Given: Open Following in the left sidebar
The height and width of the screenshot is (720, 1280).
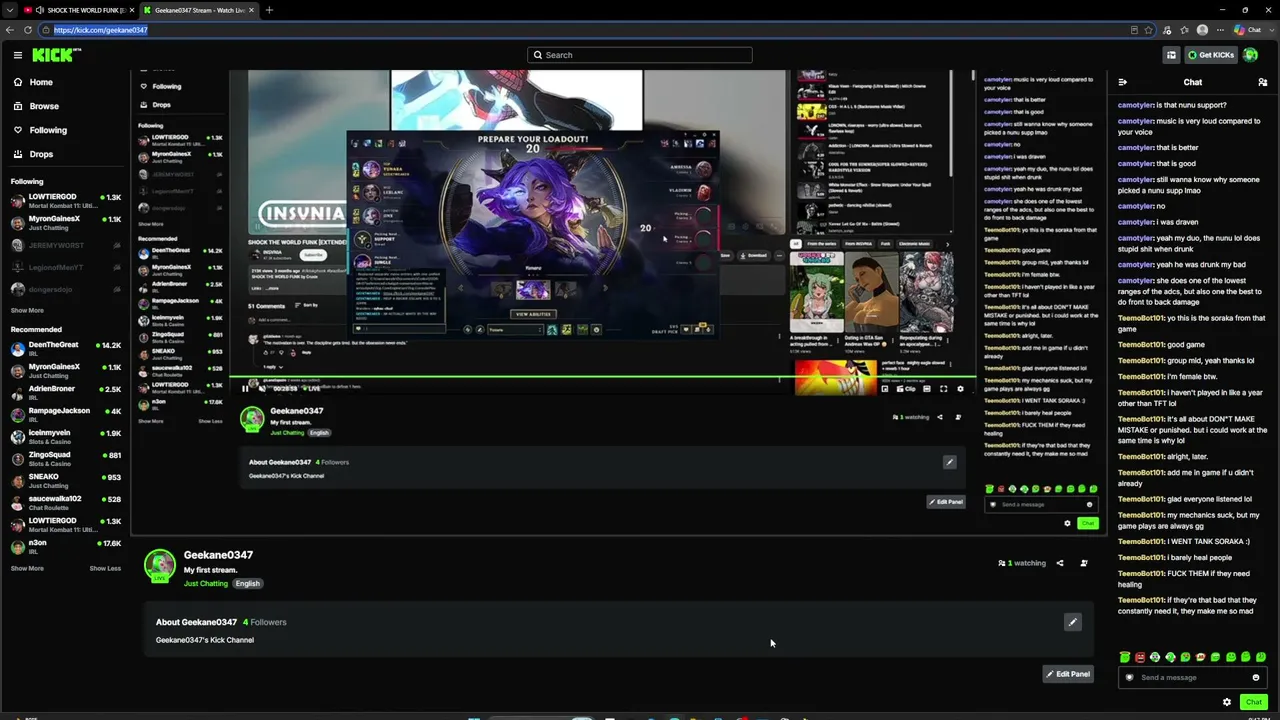Looking at the screenshot, I should coord(48,130).
